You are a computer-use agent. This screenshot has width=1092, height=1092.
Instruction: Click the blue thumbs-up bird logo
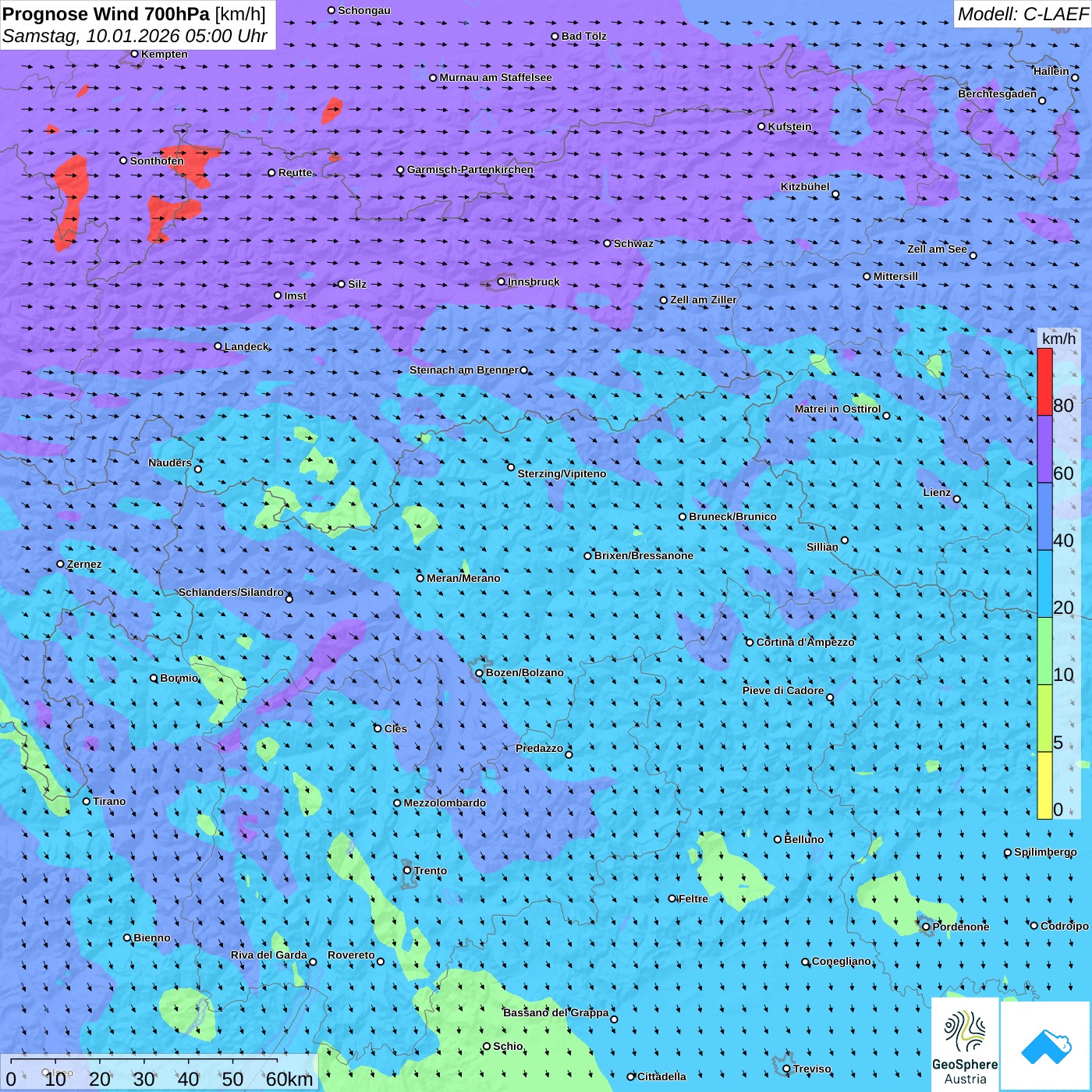[1046, 1046]
